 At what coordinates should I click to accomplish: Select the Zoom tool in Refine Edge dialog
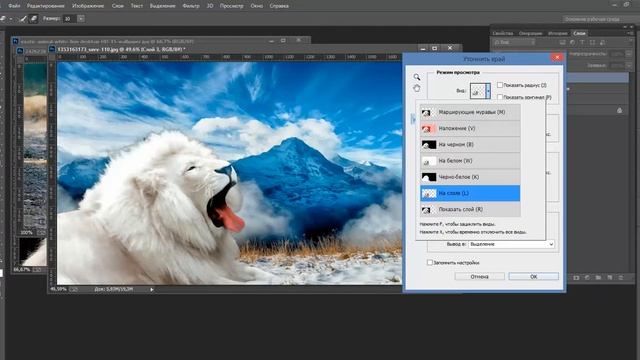tap(416, 77)
